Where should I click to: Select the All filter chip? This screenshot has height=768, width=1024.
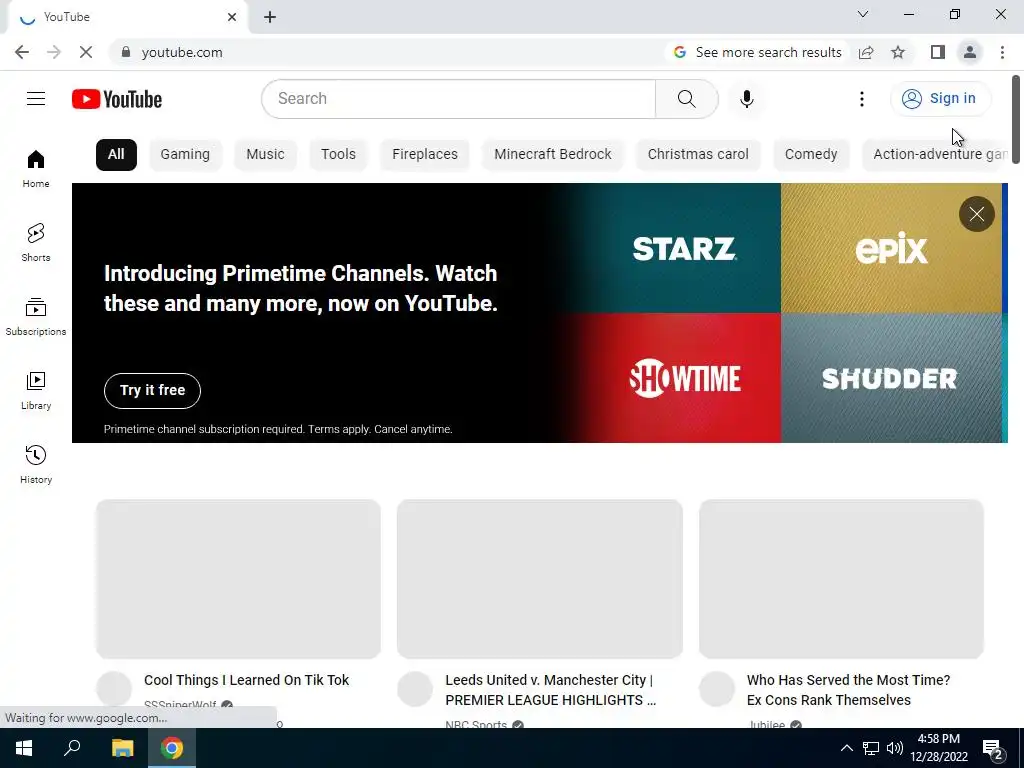116,154
